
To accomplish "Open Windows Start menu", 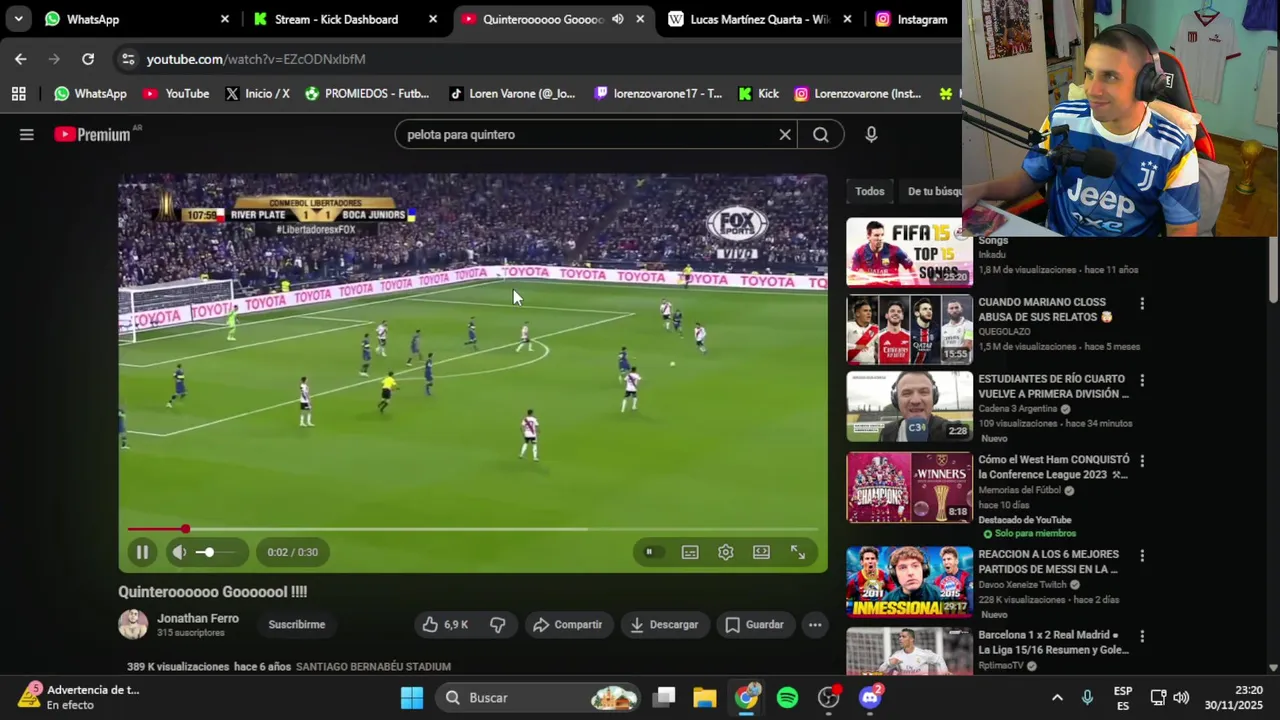I will coord(412,697).
